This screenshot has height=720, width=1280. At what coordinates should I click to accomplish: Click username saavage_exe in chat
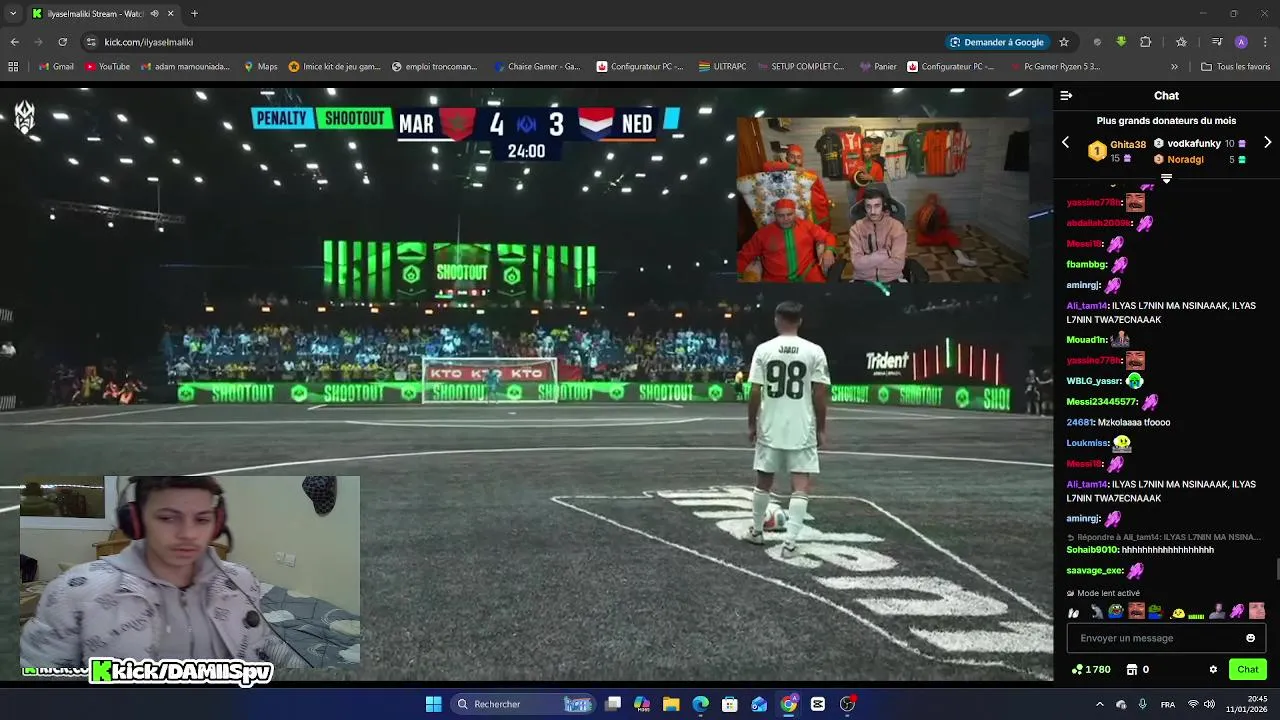click(1094, 570)
